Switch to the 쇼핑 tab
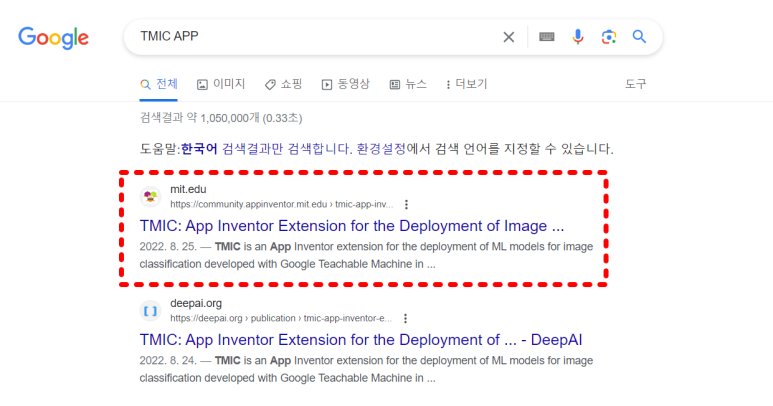This screenshot has height=406, width=773. click(x=283, y=84)
